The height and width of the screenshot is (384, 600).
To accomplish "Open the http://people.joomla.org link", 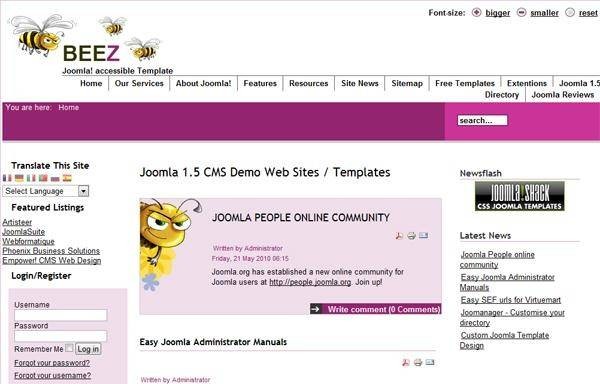I will click(x=310, y=282).
